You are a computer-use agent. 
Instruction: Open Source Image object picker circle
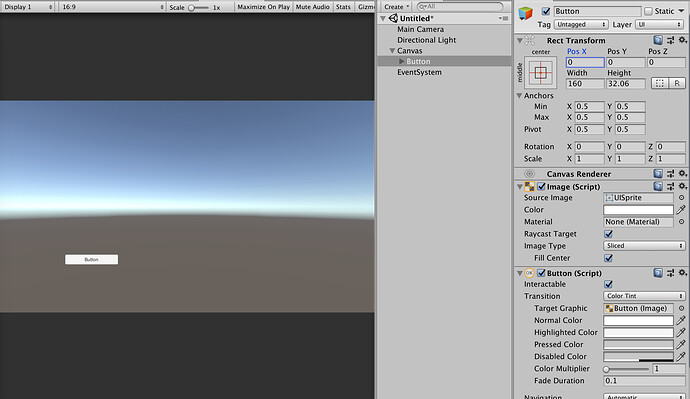(x=681, y=198)
